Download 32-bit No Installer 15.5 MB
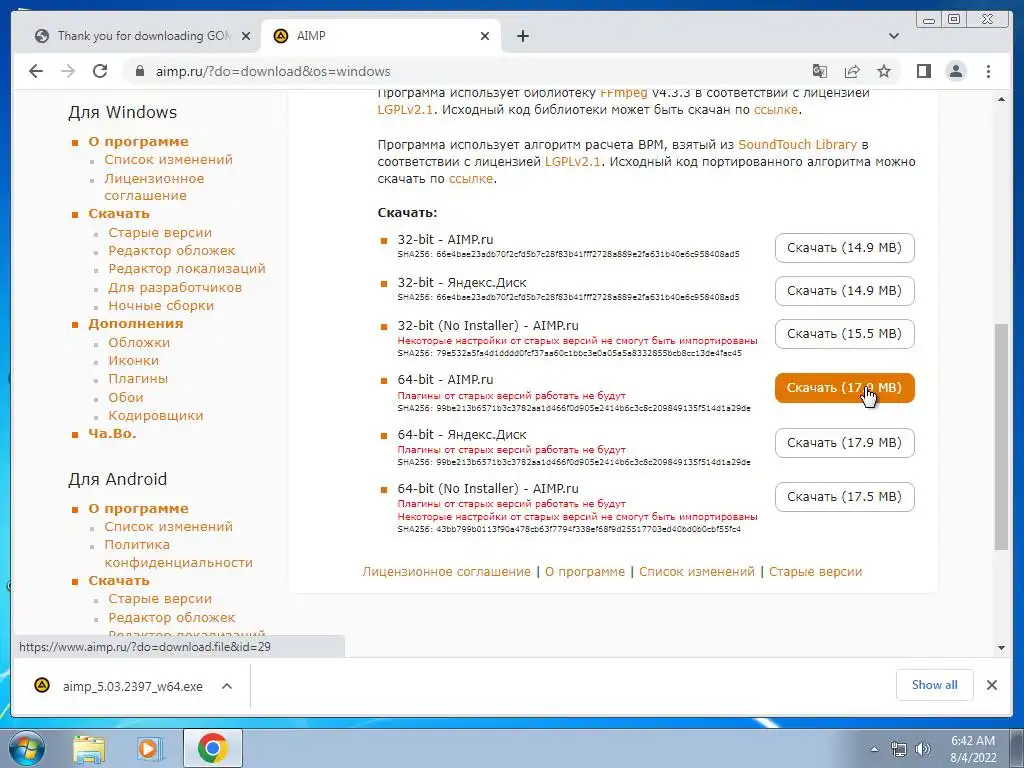Screen dimensions: 1024x768 point(844,334)
